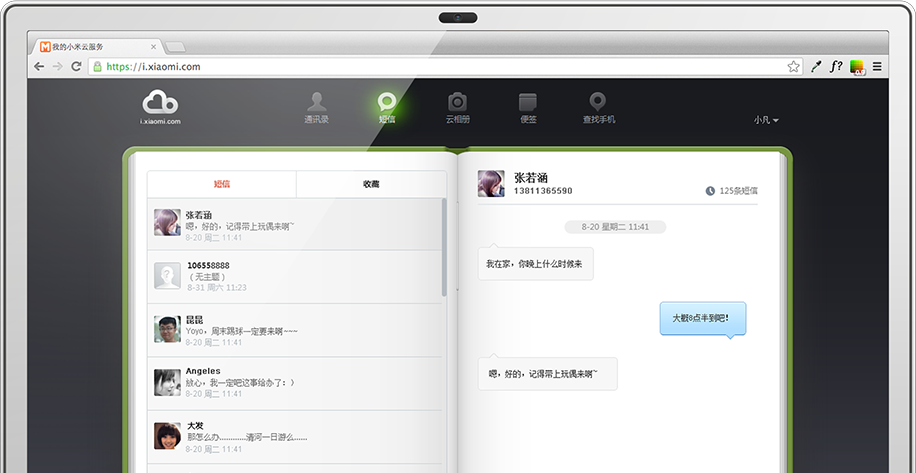This screenshot has height=473, width=916.
Task: Click the browser reload button
Action: [x=76, y=67]
